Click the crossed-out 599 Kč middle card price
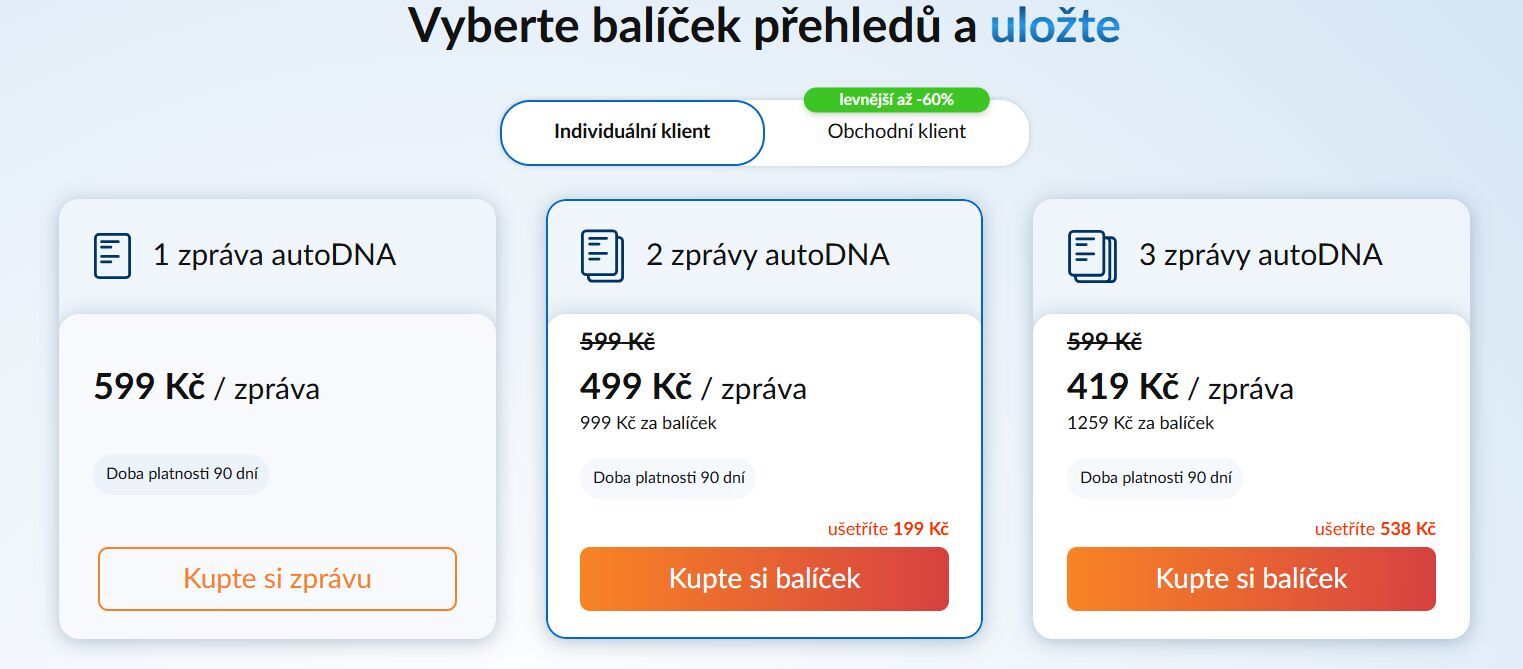The image size is (1523, 669). [616, 341]
